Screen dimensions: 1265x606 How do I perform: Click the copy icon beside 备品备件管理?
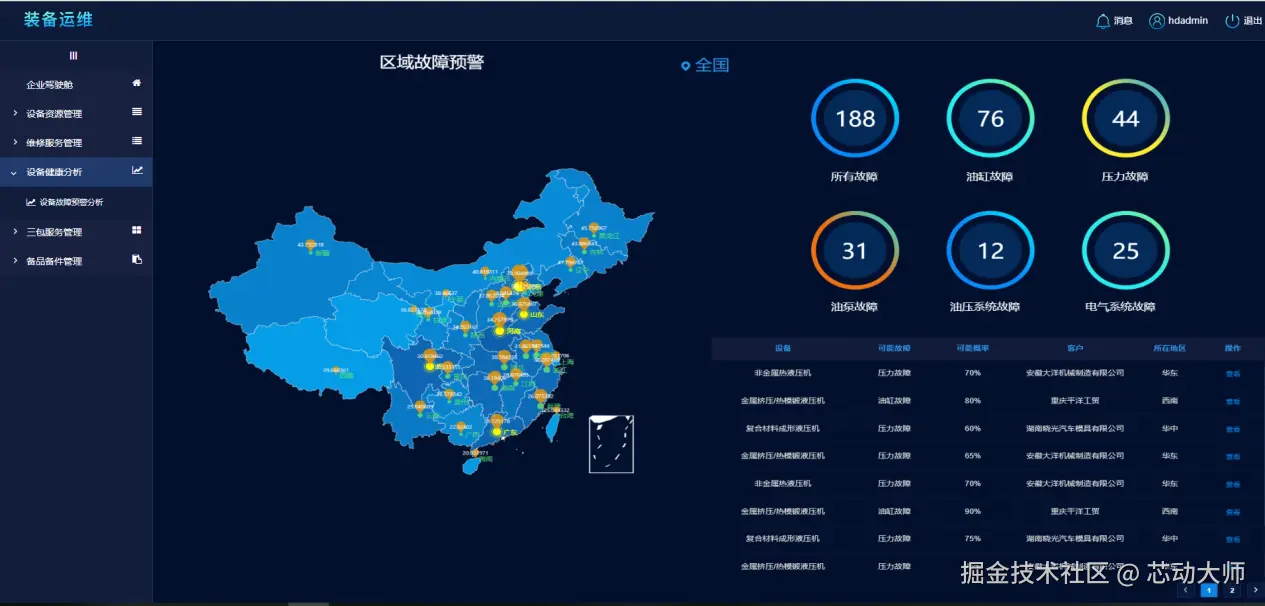(x=137, y=260)
